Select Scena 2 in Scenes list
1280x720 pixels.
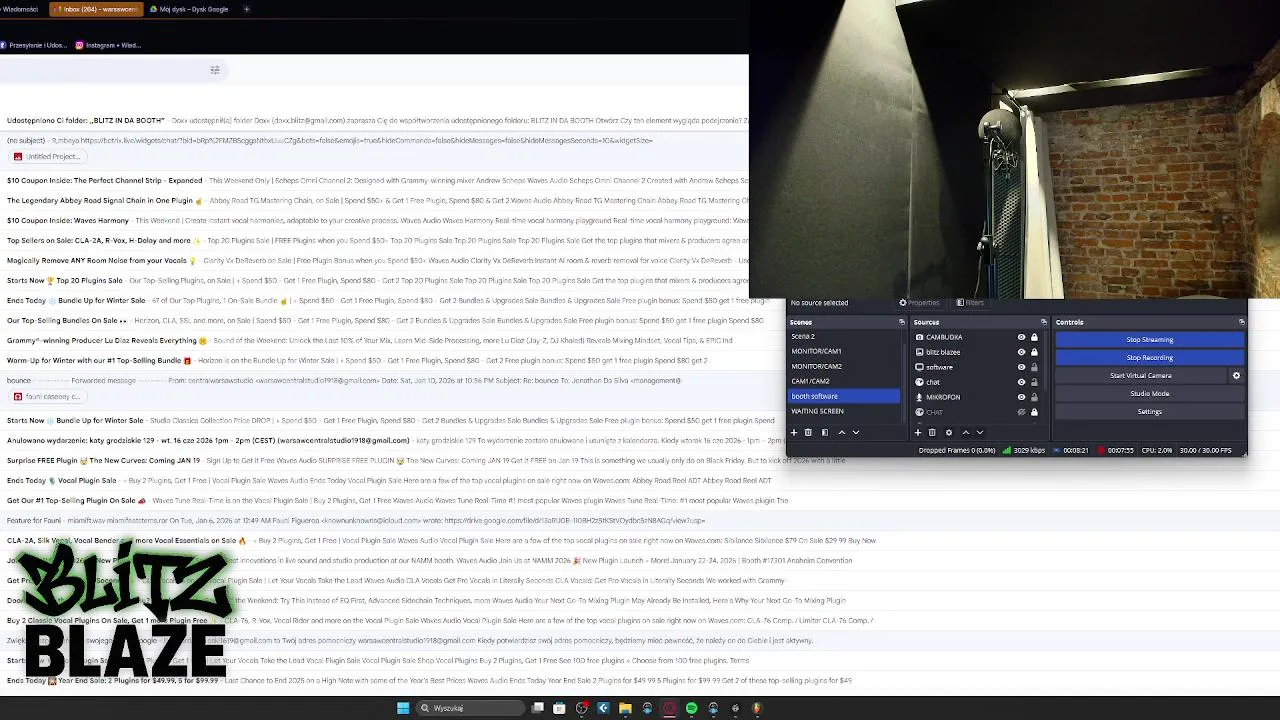[845, 336]
